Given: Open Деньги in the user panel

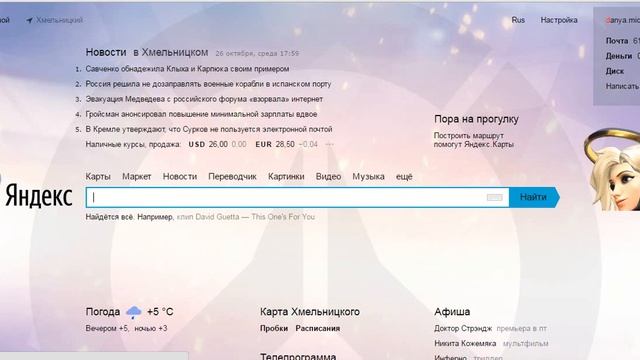Looking at the screenshot, I should pyautogui.click(x=619, y=56).
